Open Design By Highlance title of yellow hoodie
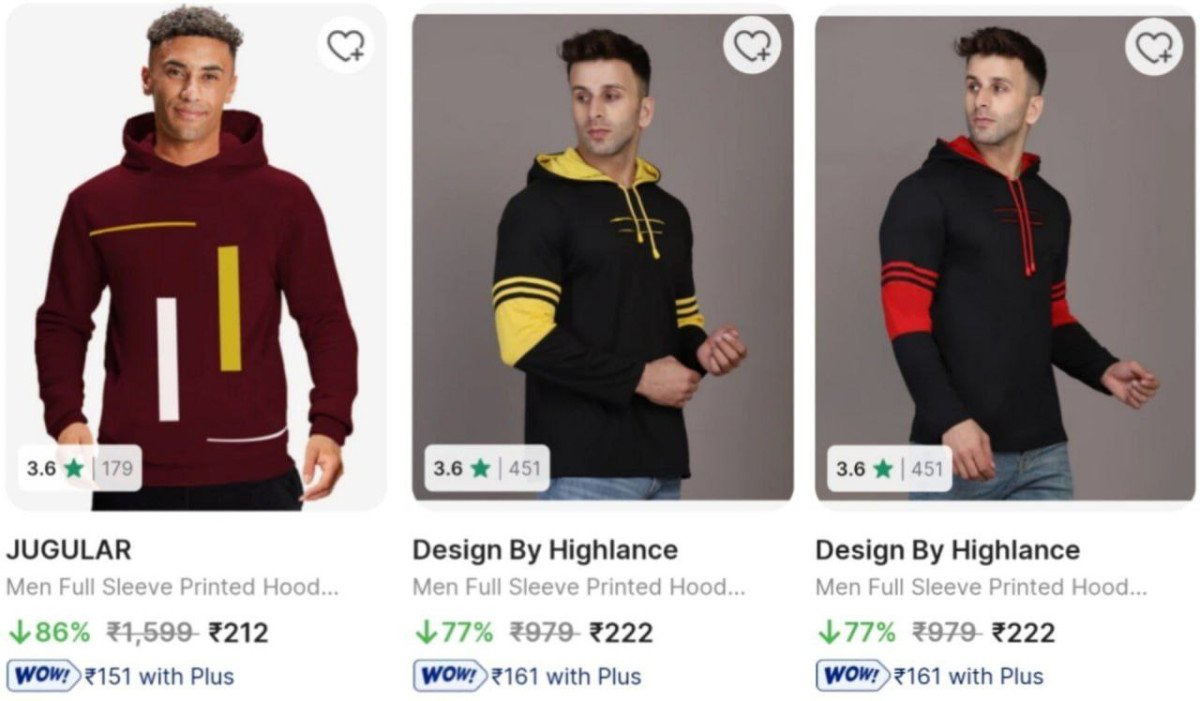Screen dimensions: 1200x701 coord(545,550)
